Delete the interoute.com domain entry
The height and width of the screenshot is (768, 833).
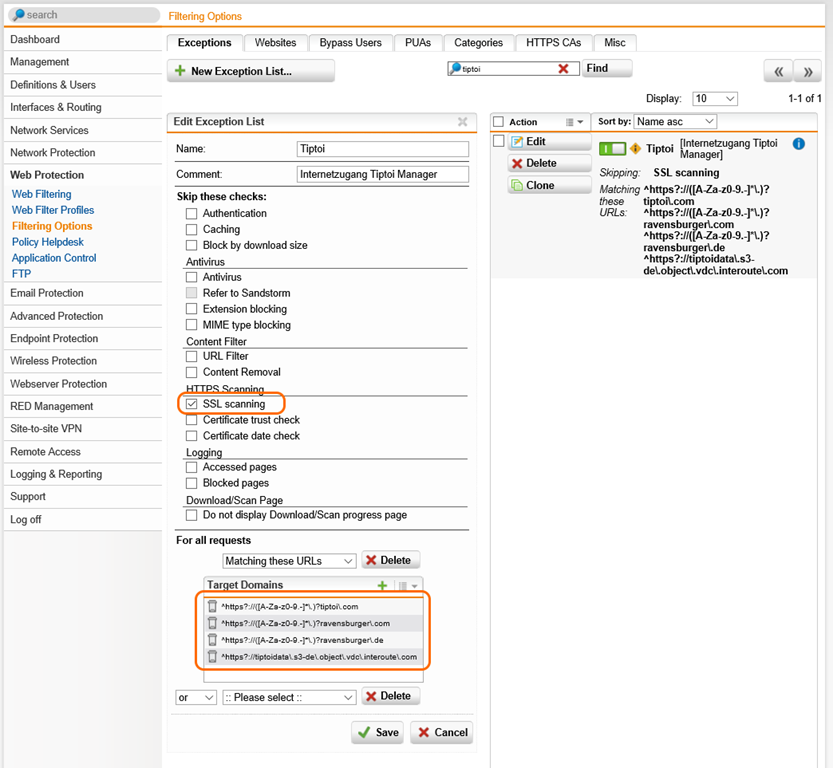212,657
